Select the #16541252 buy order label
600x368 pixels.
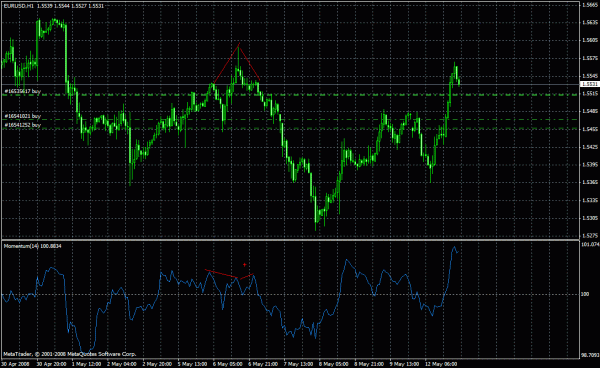[x=23, y=125]
